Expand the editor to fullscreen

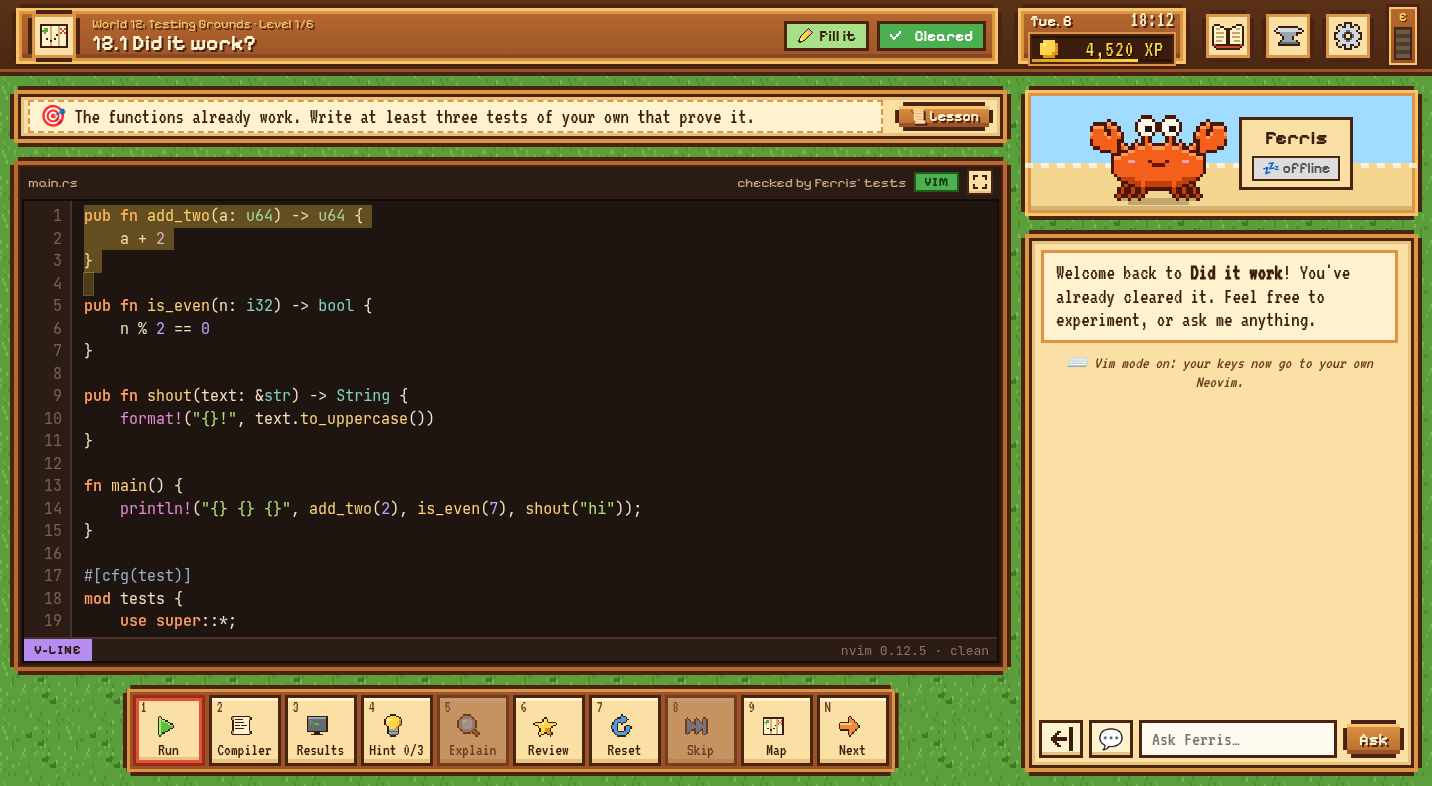tap(980, 182)
